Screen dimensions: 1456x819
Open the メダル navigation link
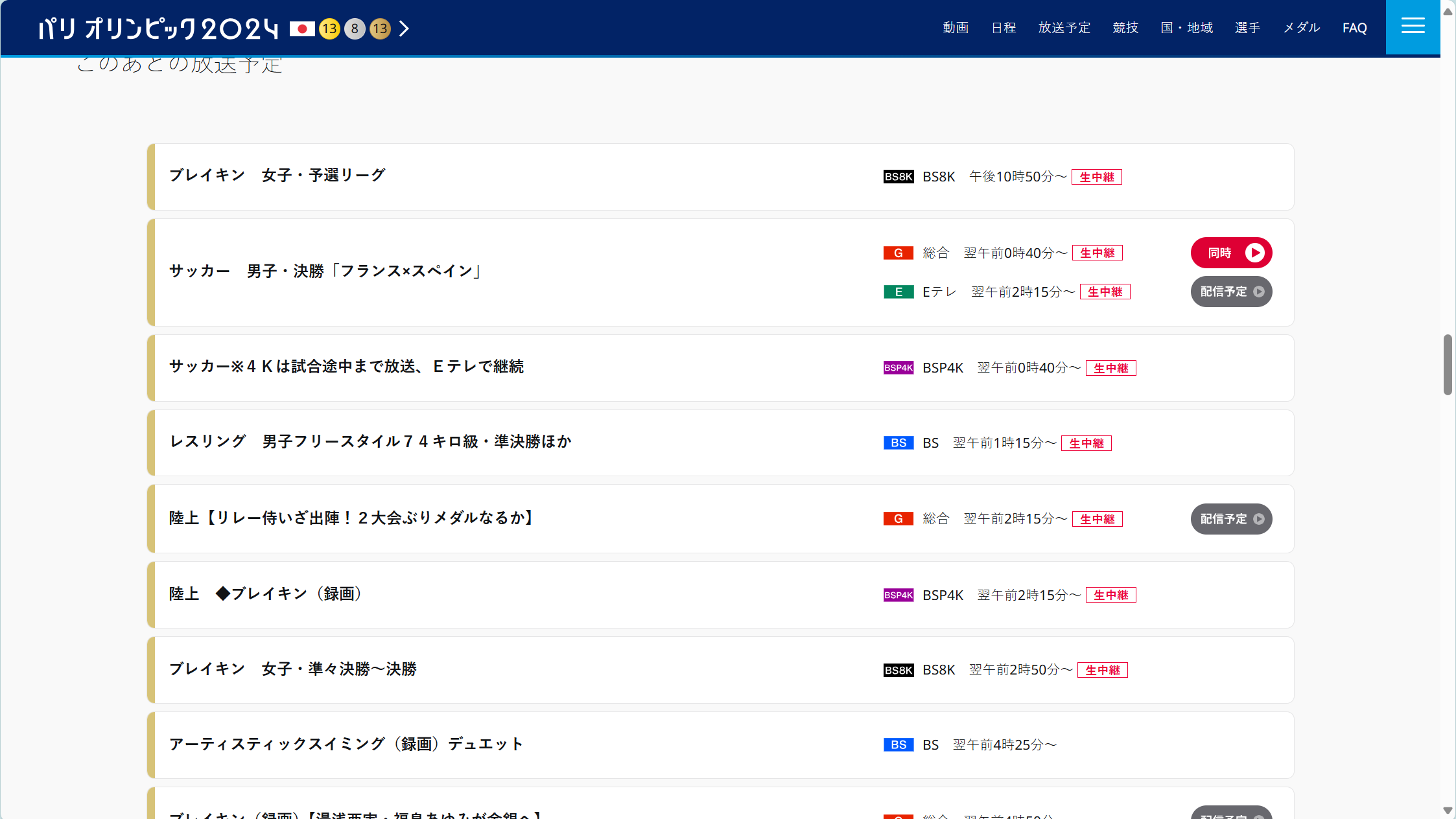[x=1302, y=28]
